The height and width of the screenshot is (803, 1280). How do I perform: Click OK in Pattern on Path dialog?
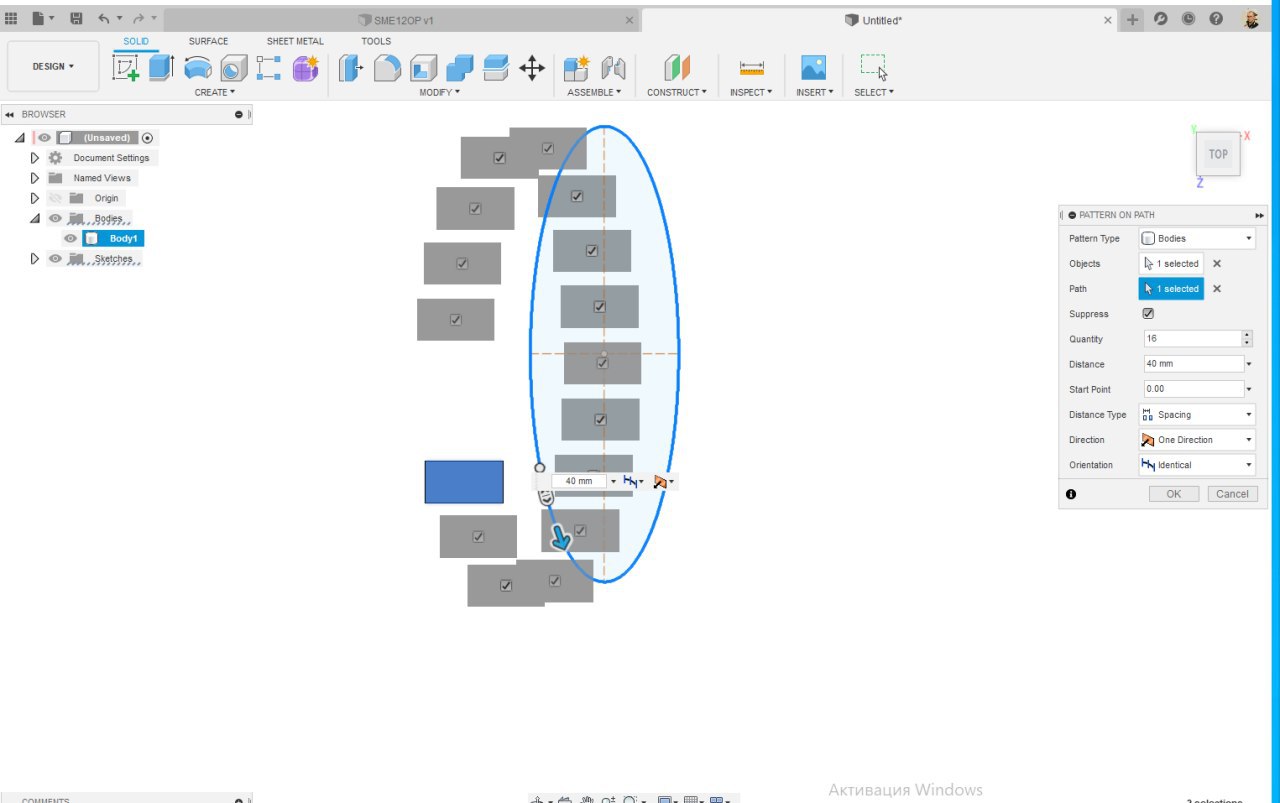click(1174, 494)
